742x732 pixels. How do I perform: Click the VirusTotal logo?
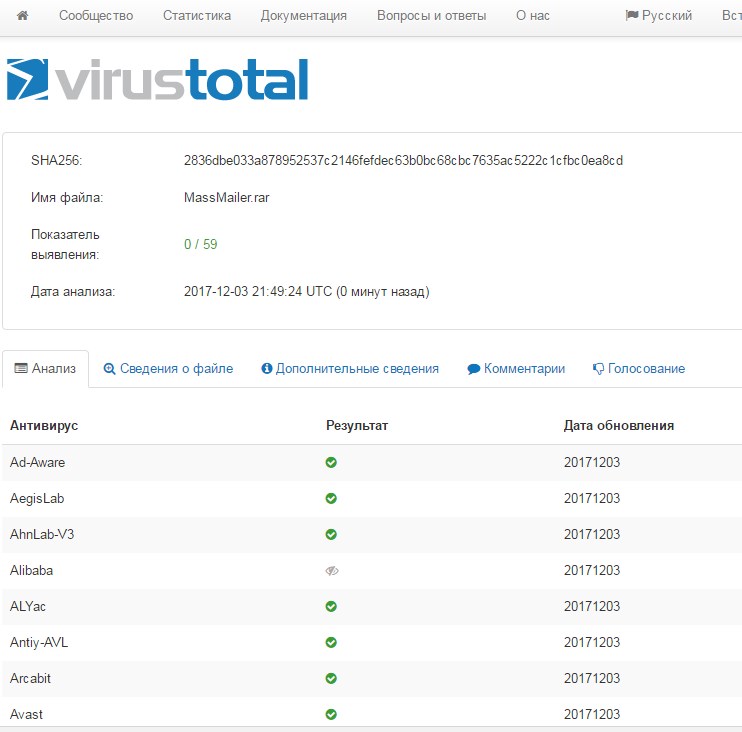point(157,80)
